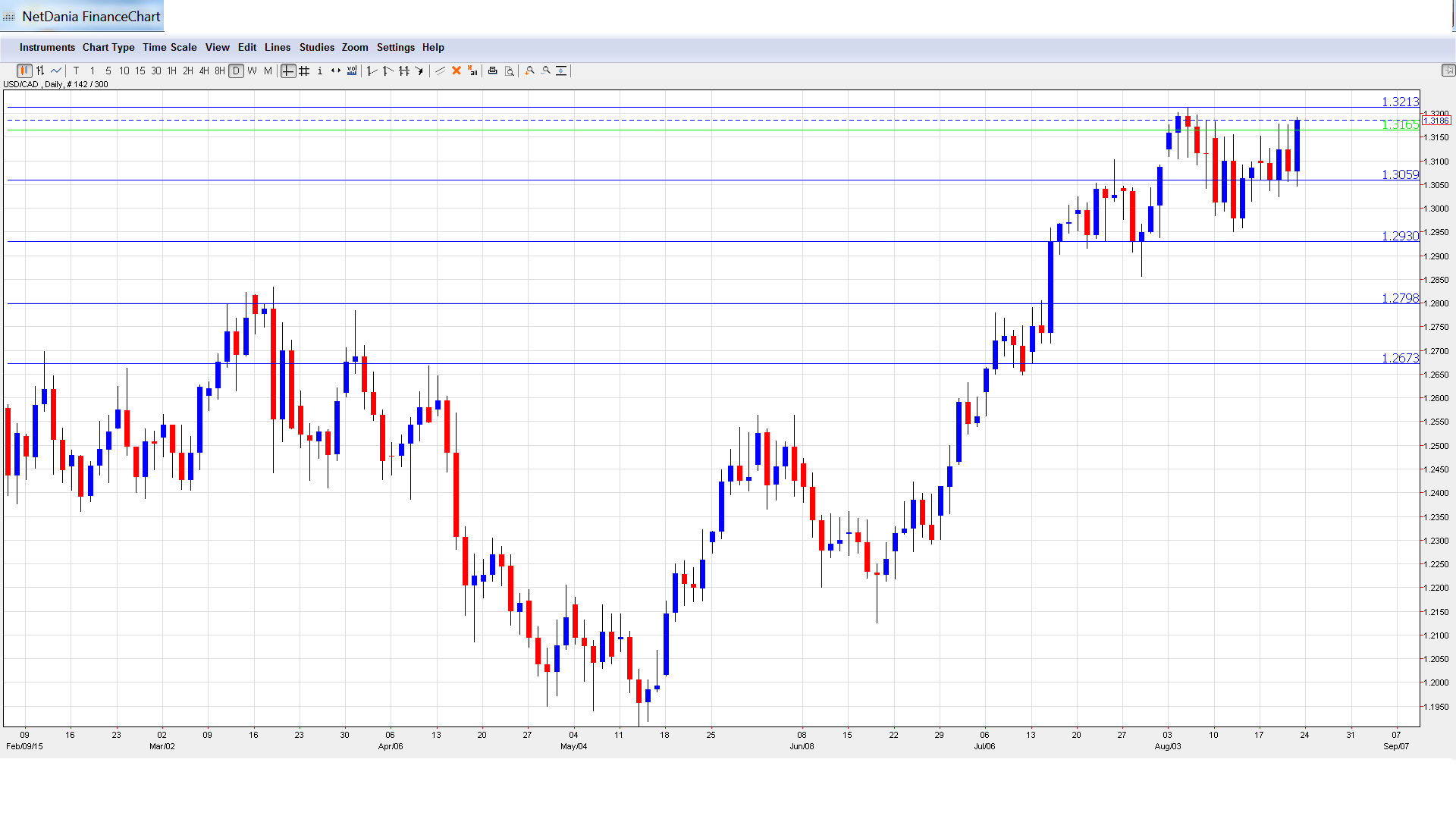
Task: Switch to line chart icon
Action: pyautogui.click(x=56, y=71)
